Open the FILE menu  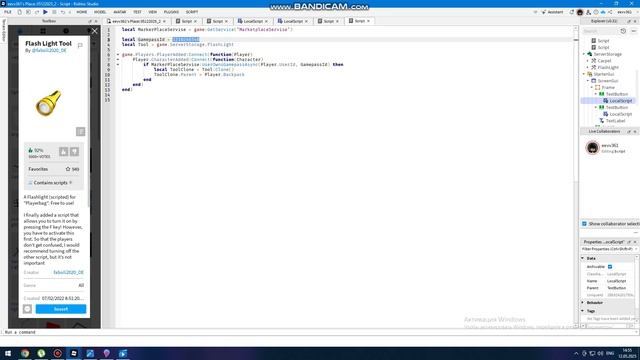pyautogui.click(x=8, y=12)
